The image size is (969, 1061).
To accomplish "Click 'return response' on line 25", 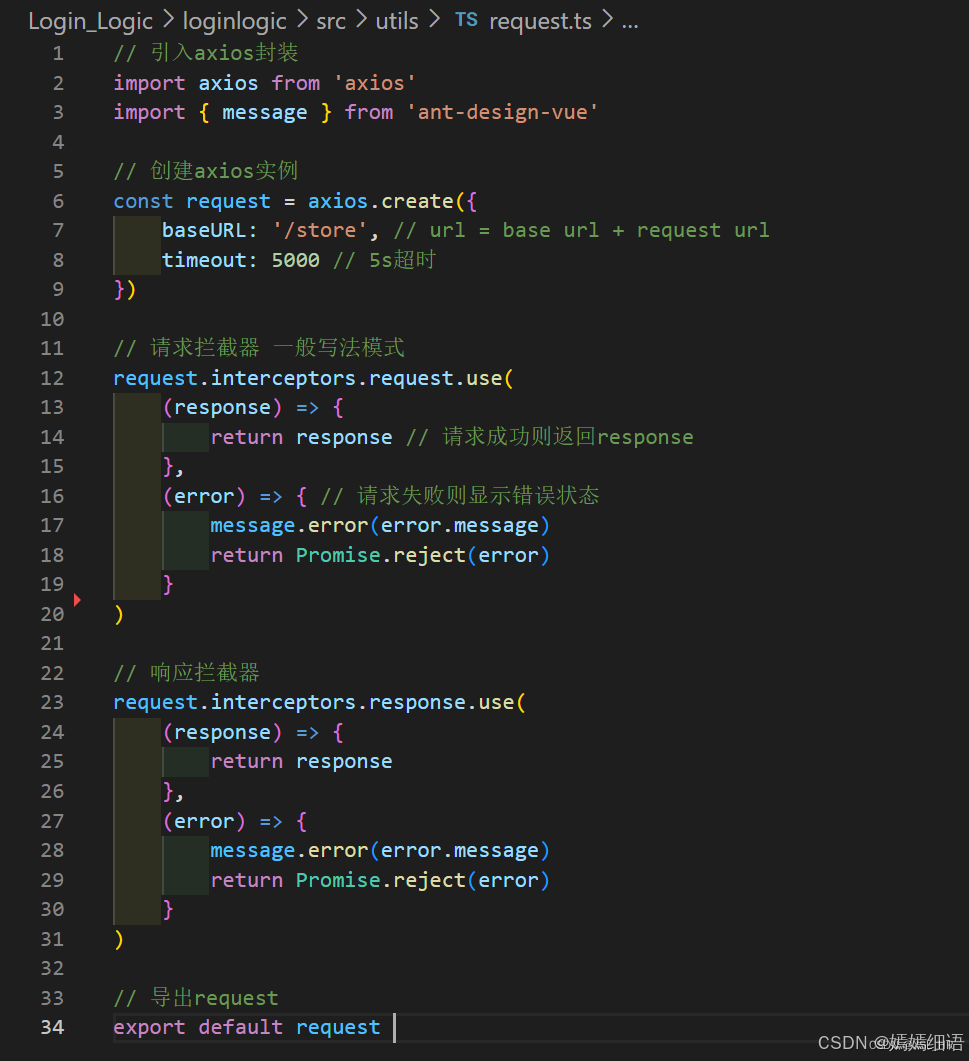I will click(301, 761).
